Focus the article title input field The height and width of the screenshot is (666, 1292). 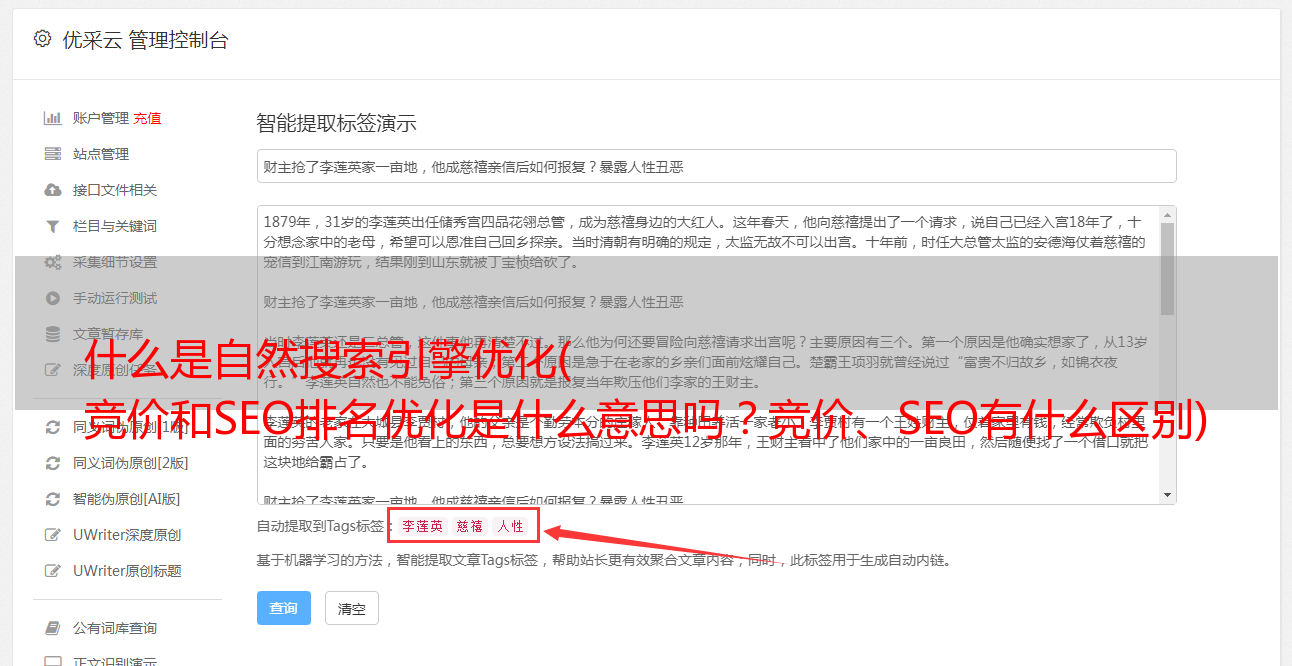[x=716, y=166]
